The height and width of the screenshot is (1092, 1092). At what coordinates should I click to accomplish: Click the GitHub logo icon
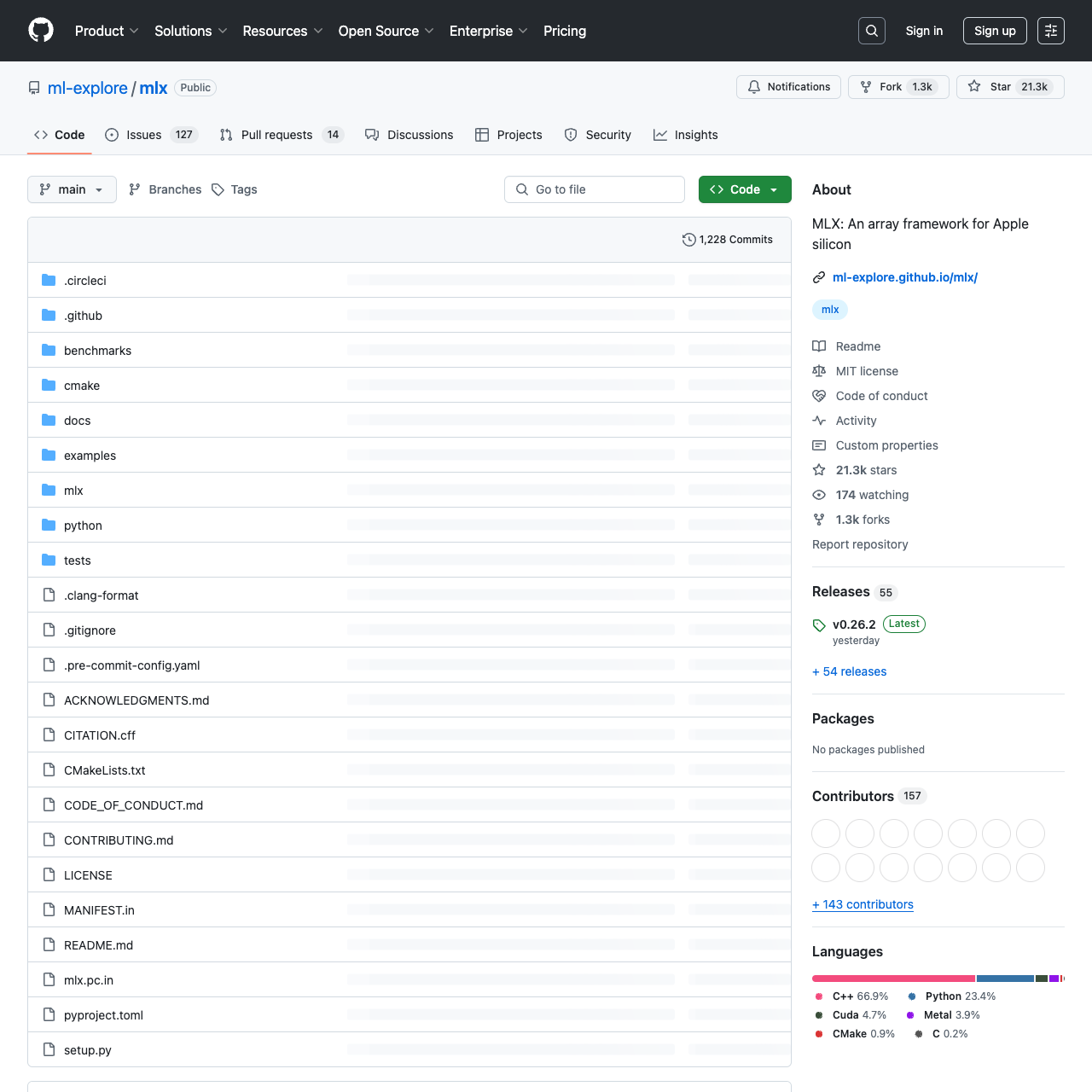point(41,31)
